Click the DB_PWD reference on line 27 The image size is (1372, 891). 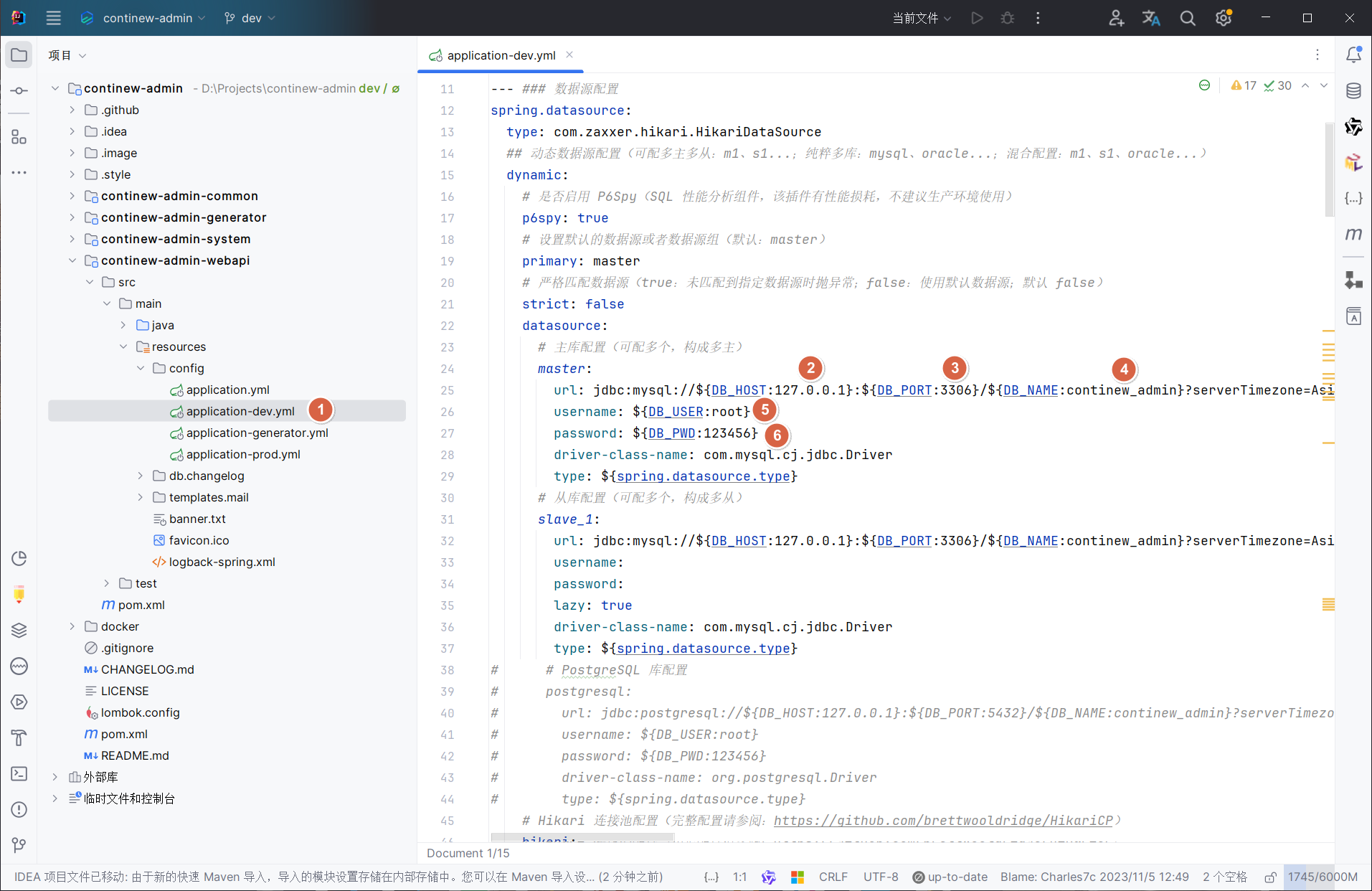click(672, 433)
